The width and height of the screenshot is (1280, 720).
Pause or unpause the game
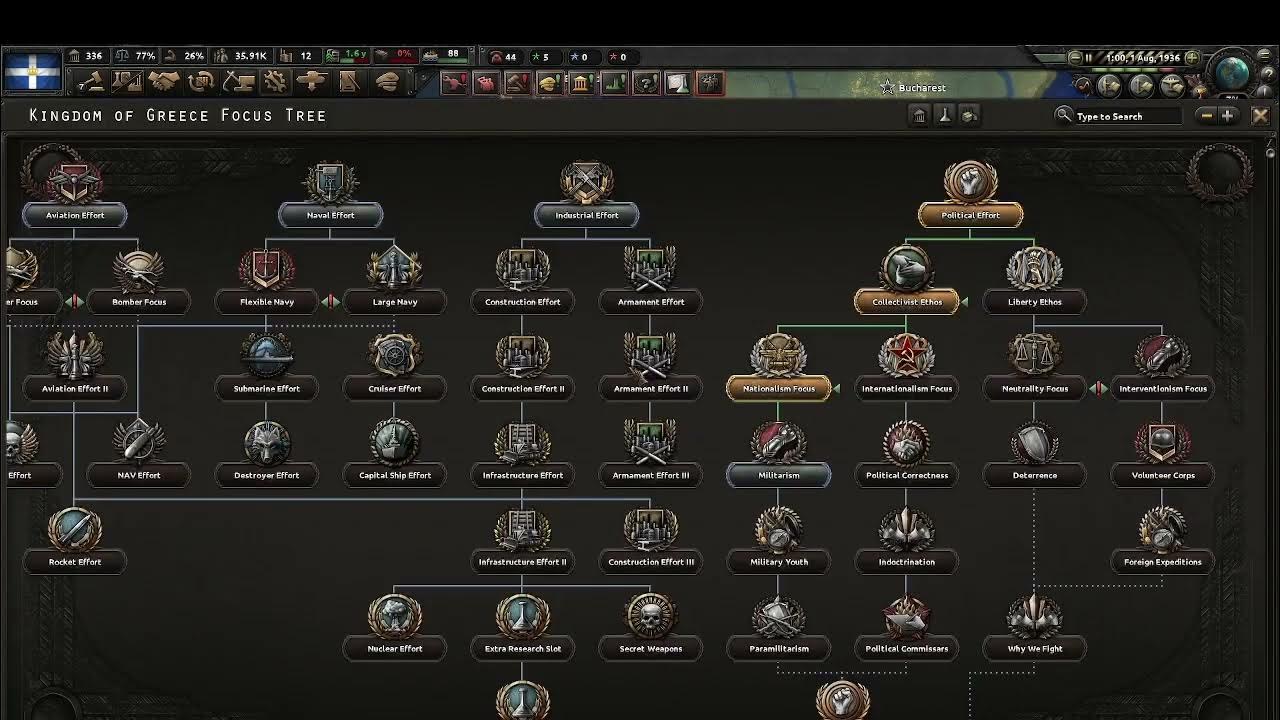click(x=1089, y=58)
